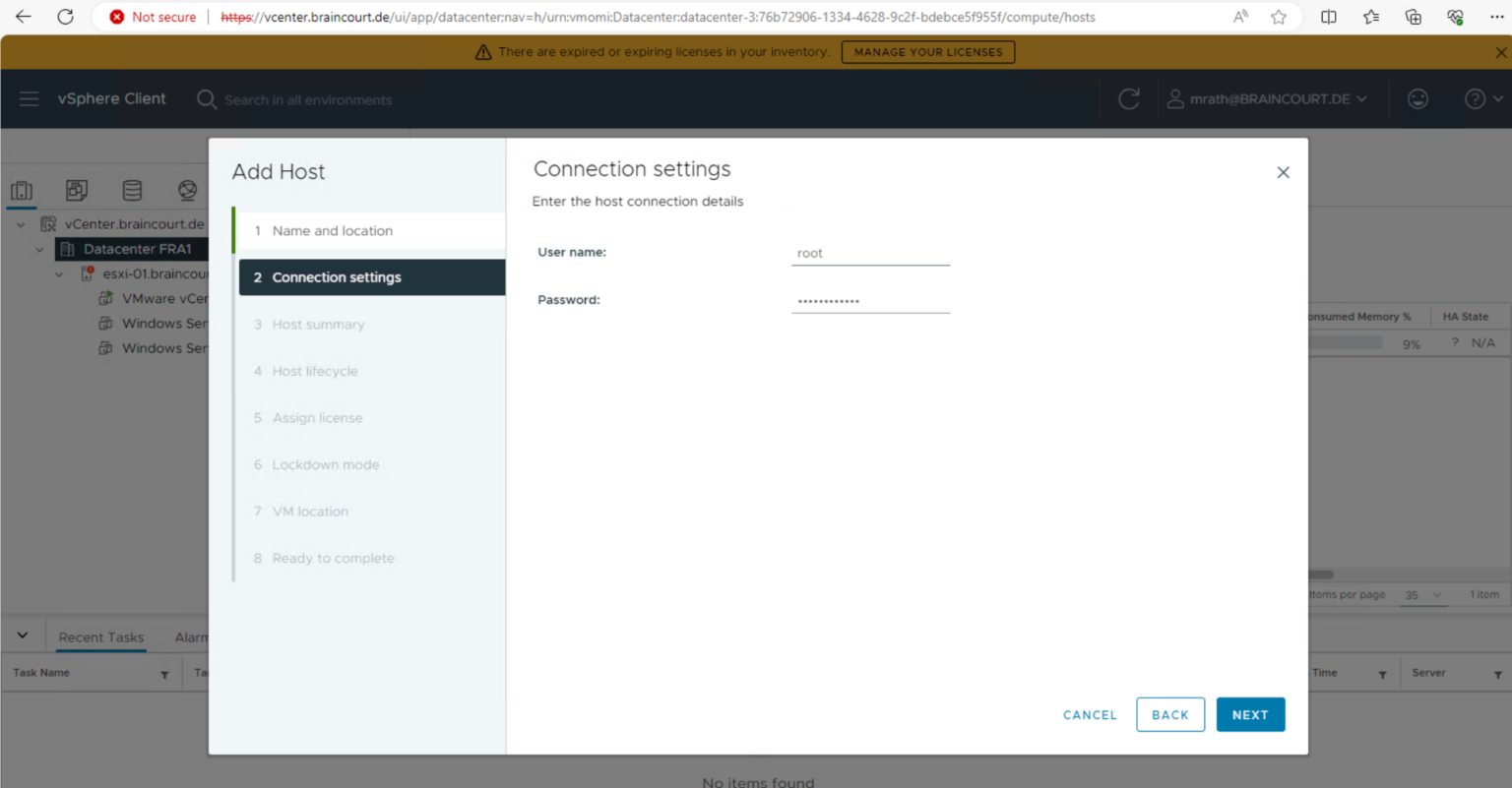Collapse the esxi-01.braincourt host node
This screenshot has width=1512, height=788.
point(57,273)
